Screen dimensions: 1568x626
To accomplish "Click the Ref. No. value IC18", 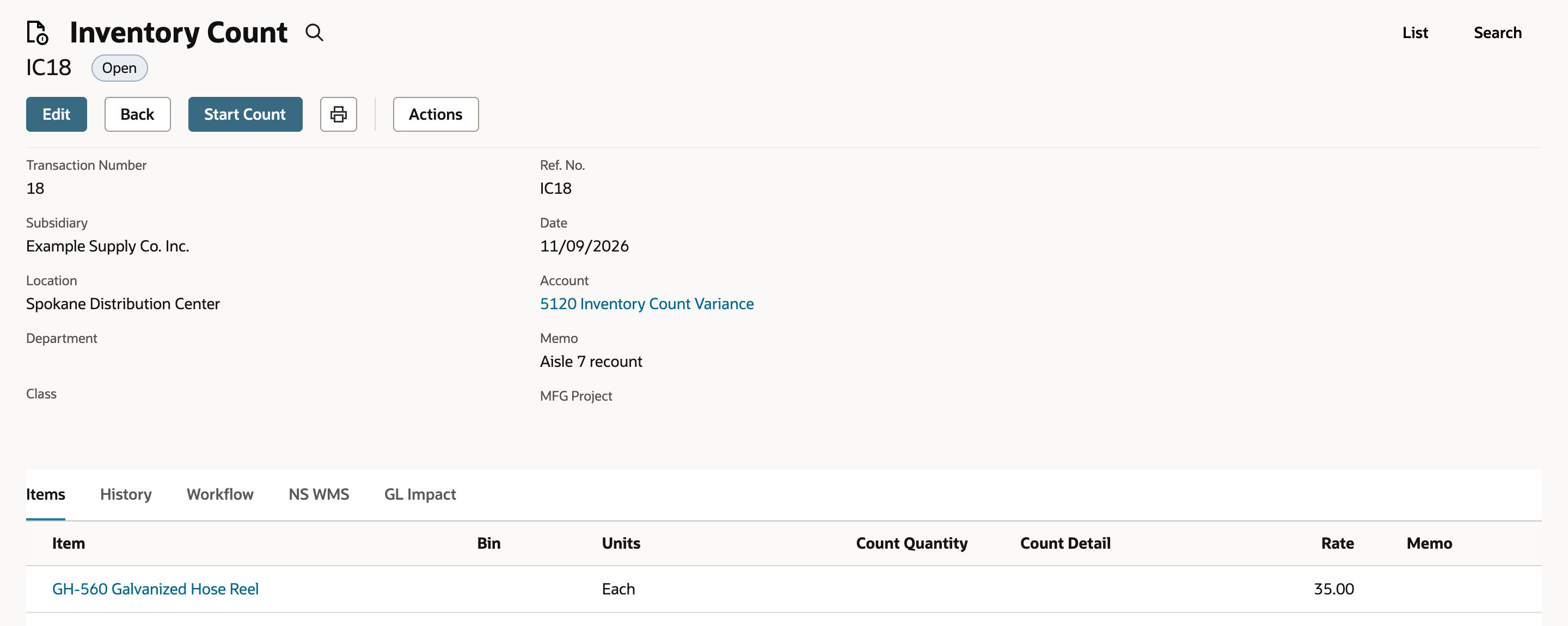I will pyautogui.click(x=556, y=188).
